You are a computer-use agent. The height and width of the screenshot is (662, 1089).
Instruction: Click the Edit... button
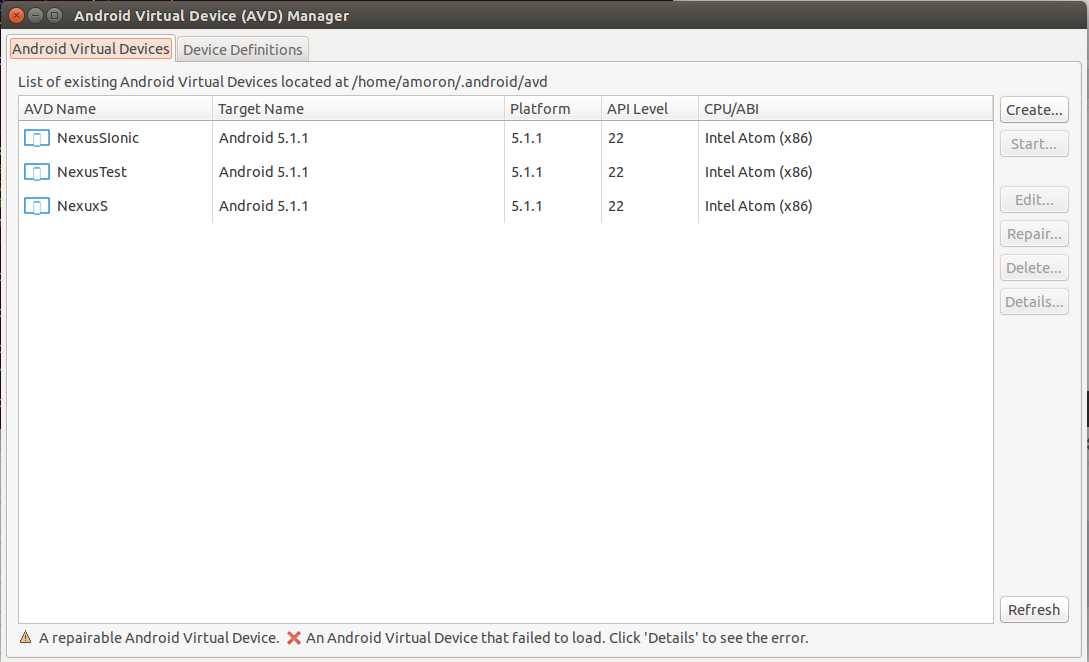tap(1034, 200)
